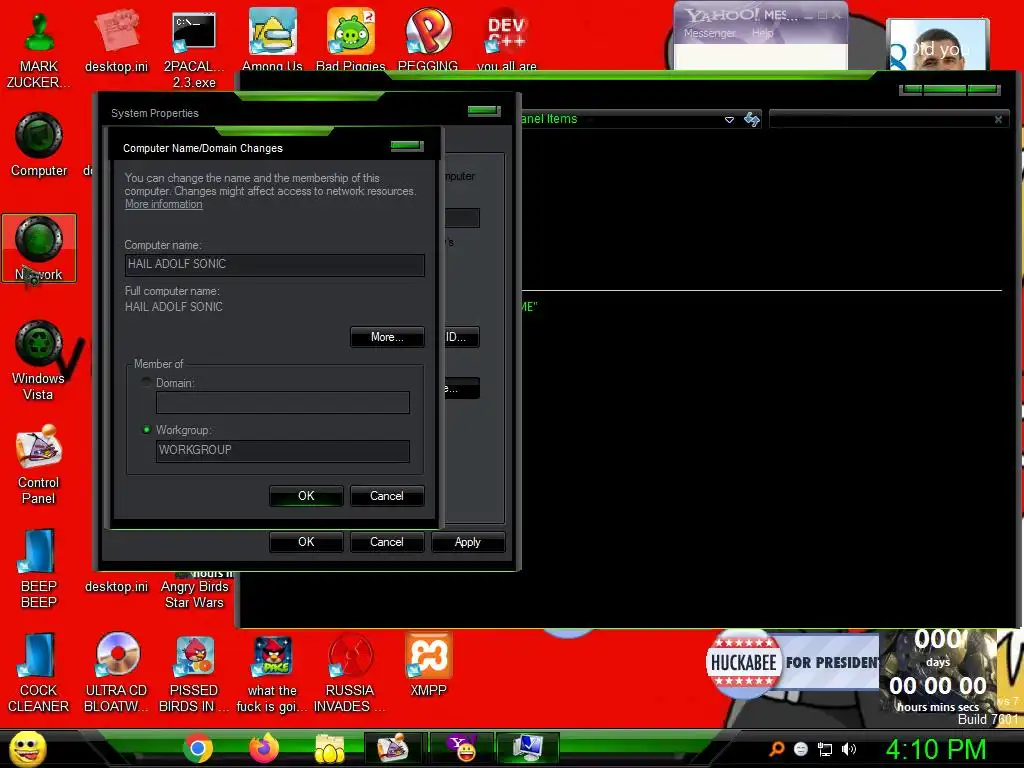Open the Windows Vista recycle bin icon
This screenshot has height=768, width=1024.
pyautogui.click(x=39, y=360)
